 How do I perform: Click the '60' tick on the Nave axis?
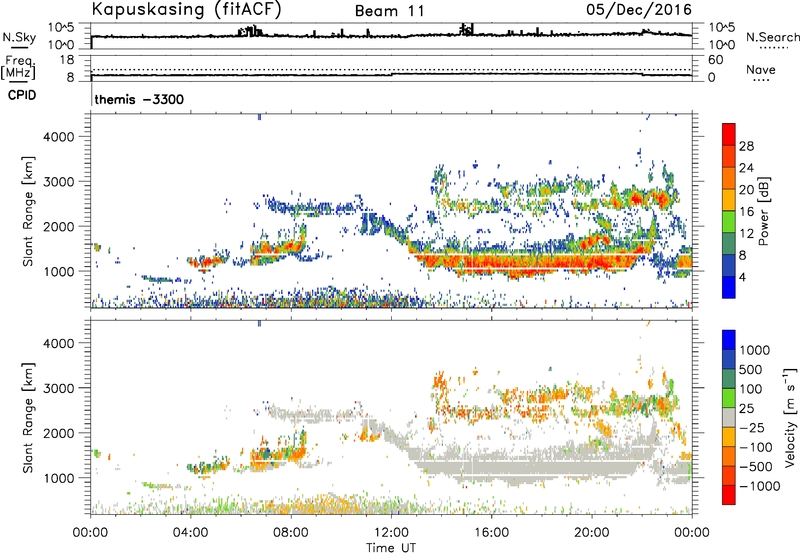click(x=715, y=60)
